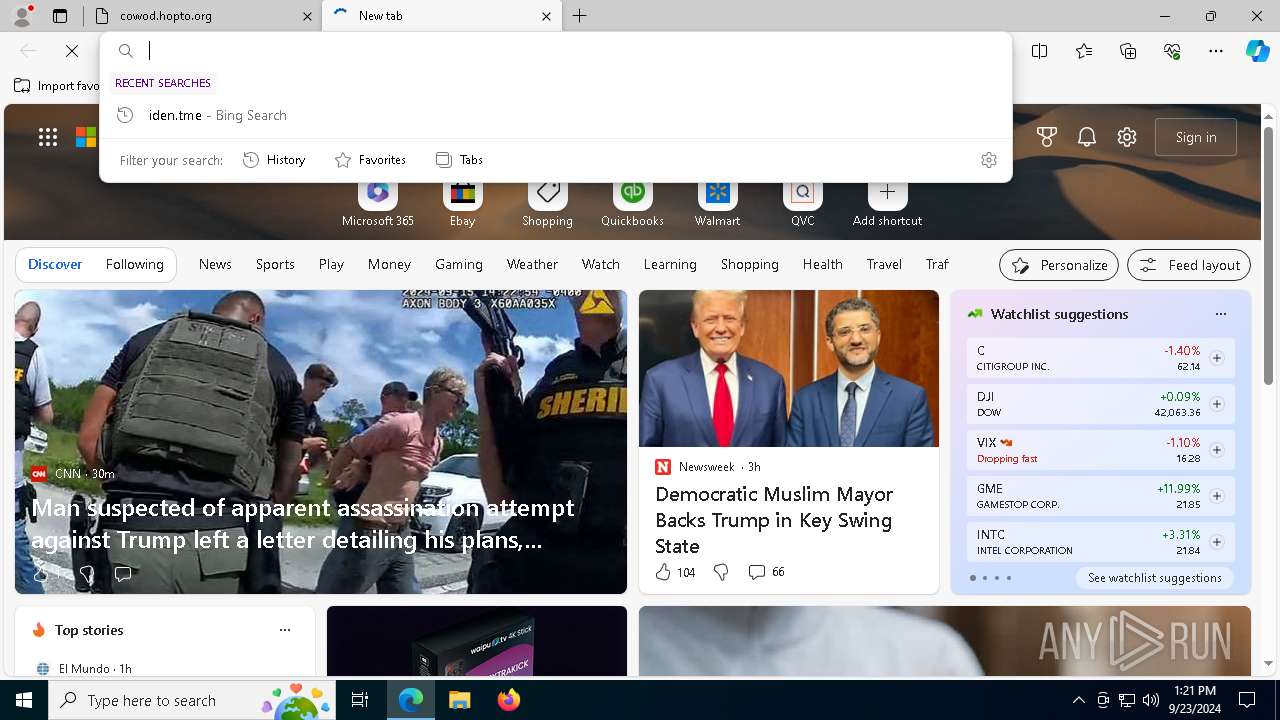Open Watchlist suggestions more options

[x=1220, y=314]
